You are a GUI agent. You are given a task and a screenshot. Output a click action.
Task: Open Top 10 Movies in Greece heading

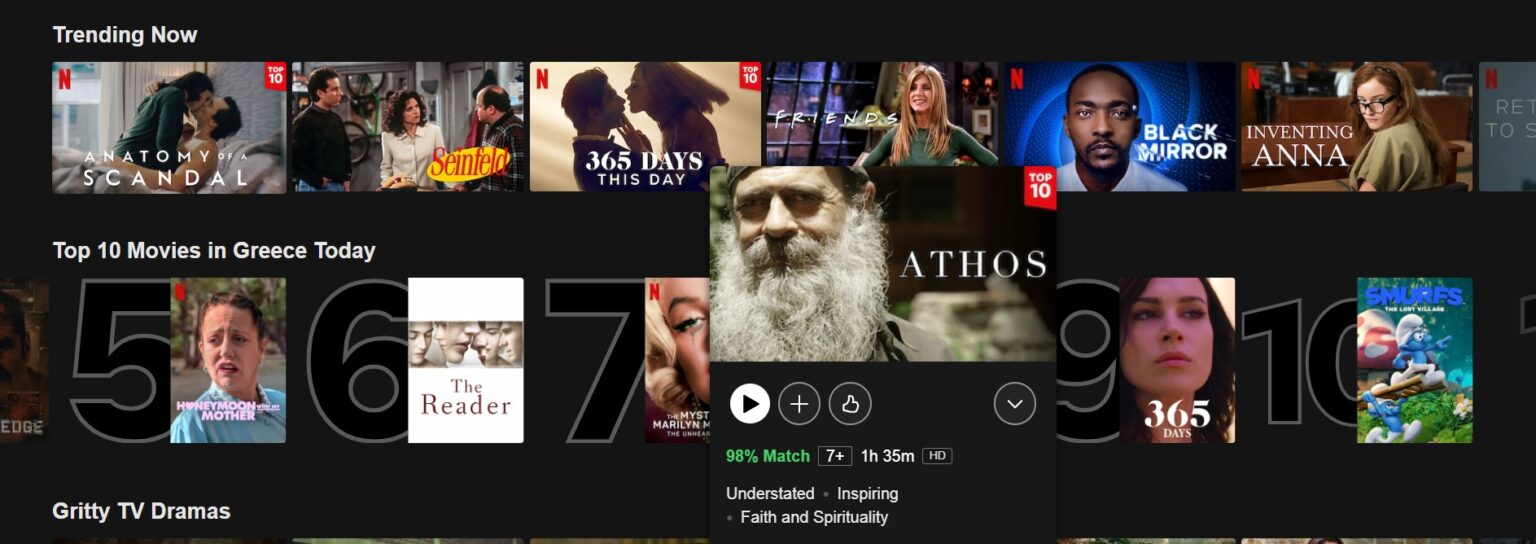point(214,251)
